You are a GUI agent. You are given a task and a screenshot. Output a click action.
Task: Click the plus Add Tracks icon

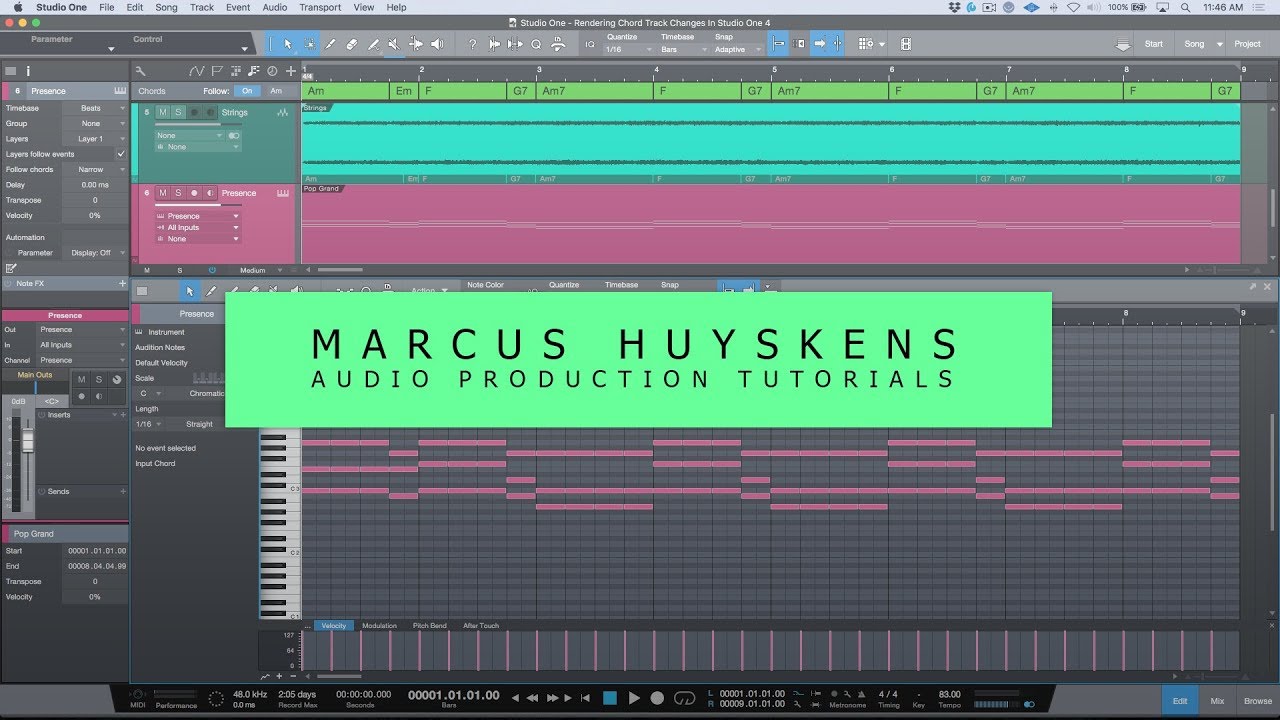click(291, 71)
